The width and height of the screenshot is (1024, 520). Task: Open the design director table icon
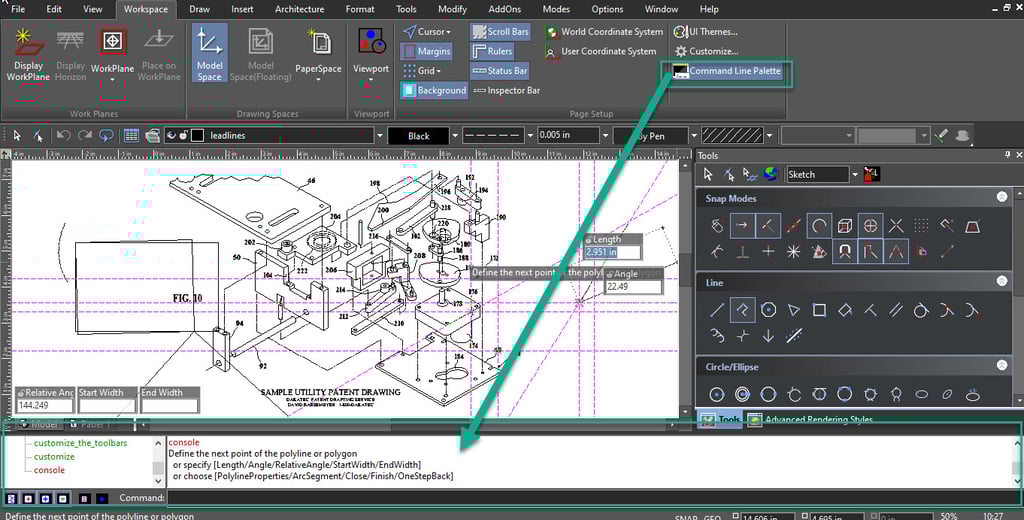(x=131, y=135)
